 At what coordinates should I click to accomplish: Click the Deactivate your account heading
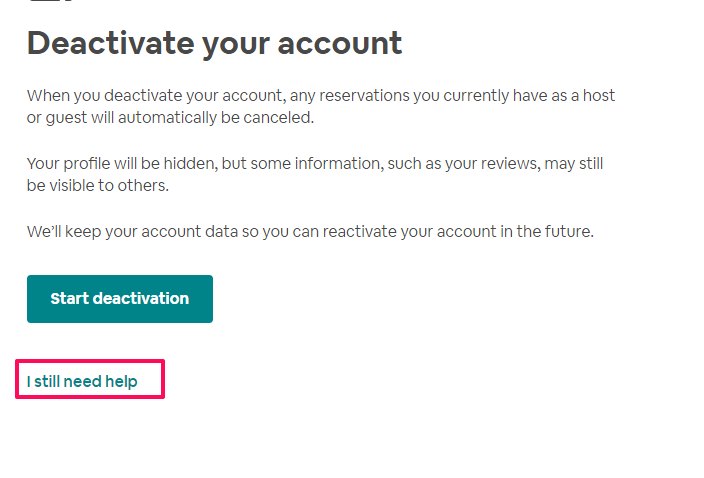click(x=215, y=44)
